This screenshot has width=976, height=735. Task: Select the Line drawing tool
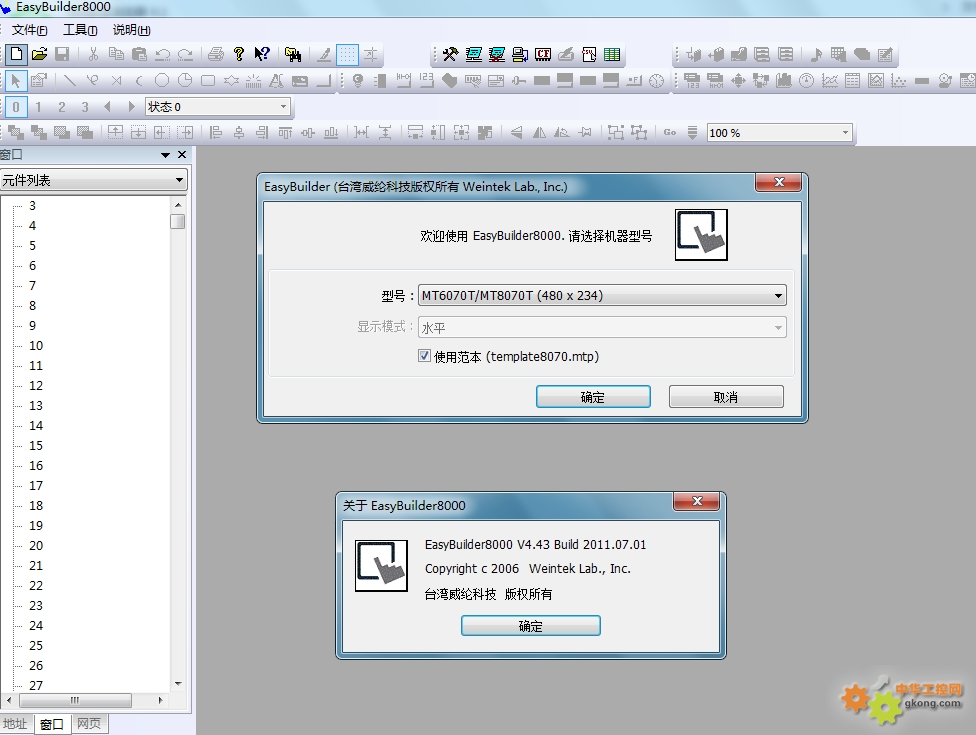point(69,81)
